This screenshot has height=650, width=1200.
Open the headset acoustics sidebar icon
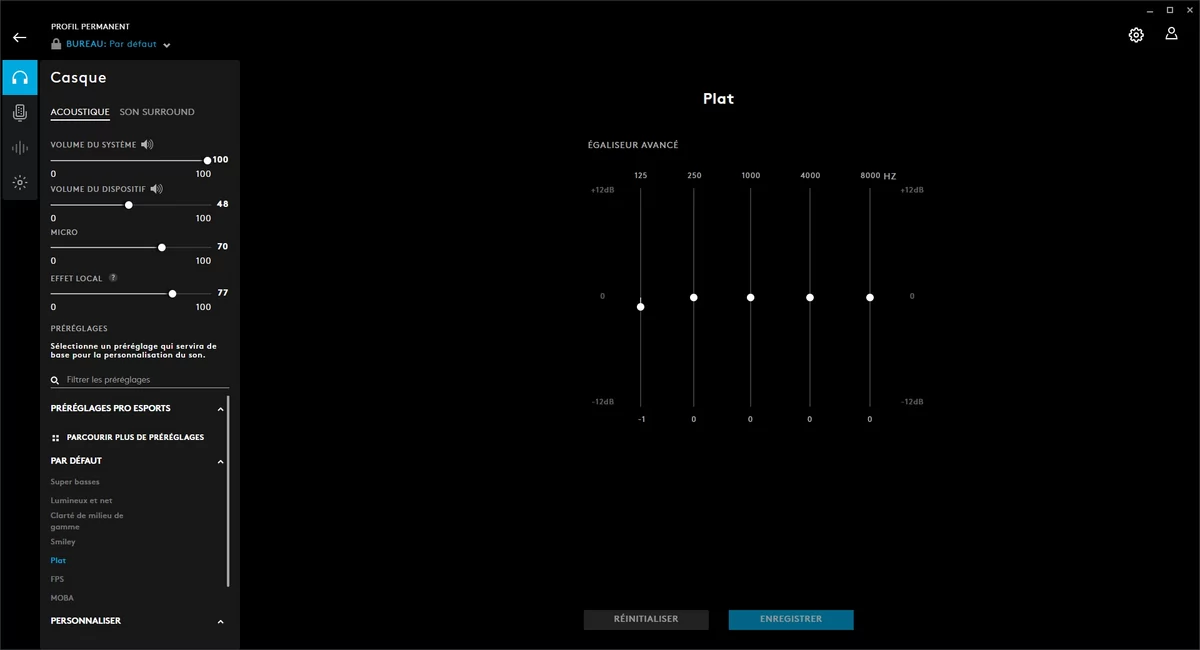tap(20, 78)
